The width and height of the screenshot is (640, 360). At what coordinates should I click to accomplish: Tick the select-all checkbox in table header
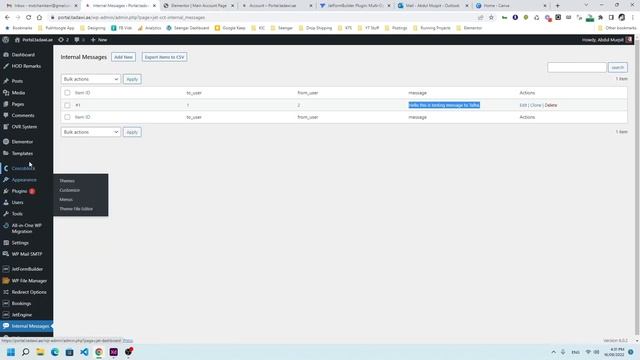(x=67, y=93)
